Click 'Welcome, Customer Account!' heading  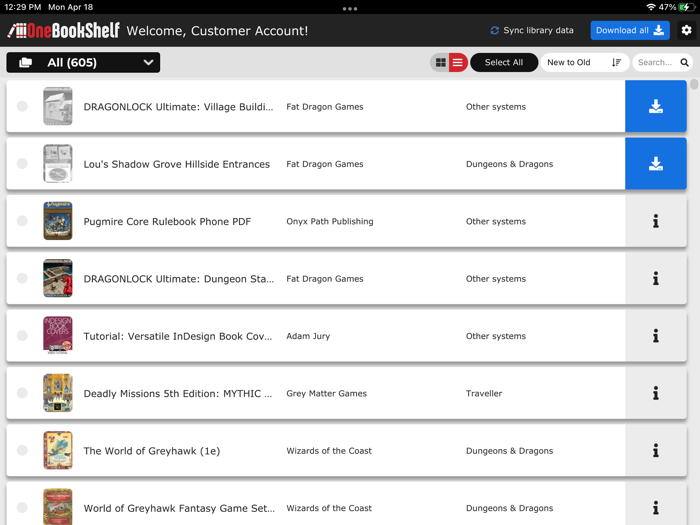click(217, 31)
